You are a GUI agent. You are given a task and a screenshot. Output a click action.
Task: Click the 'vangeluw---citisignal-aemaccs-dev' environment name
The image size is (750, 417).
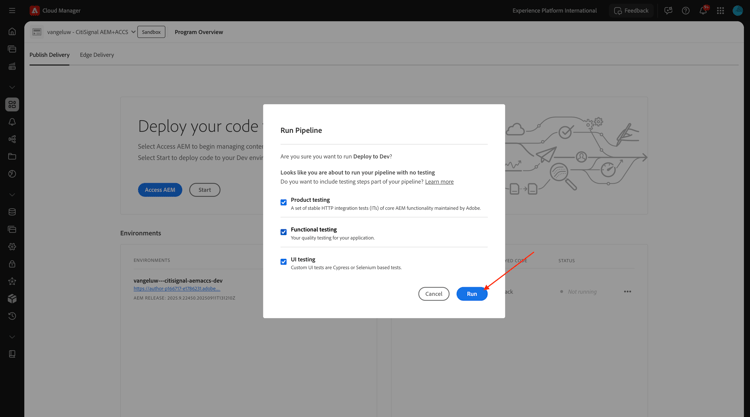178,281
